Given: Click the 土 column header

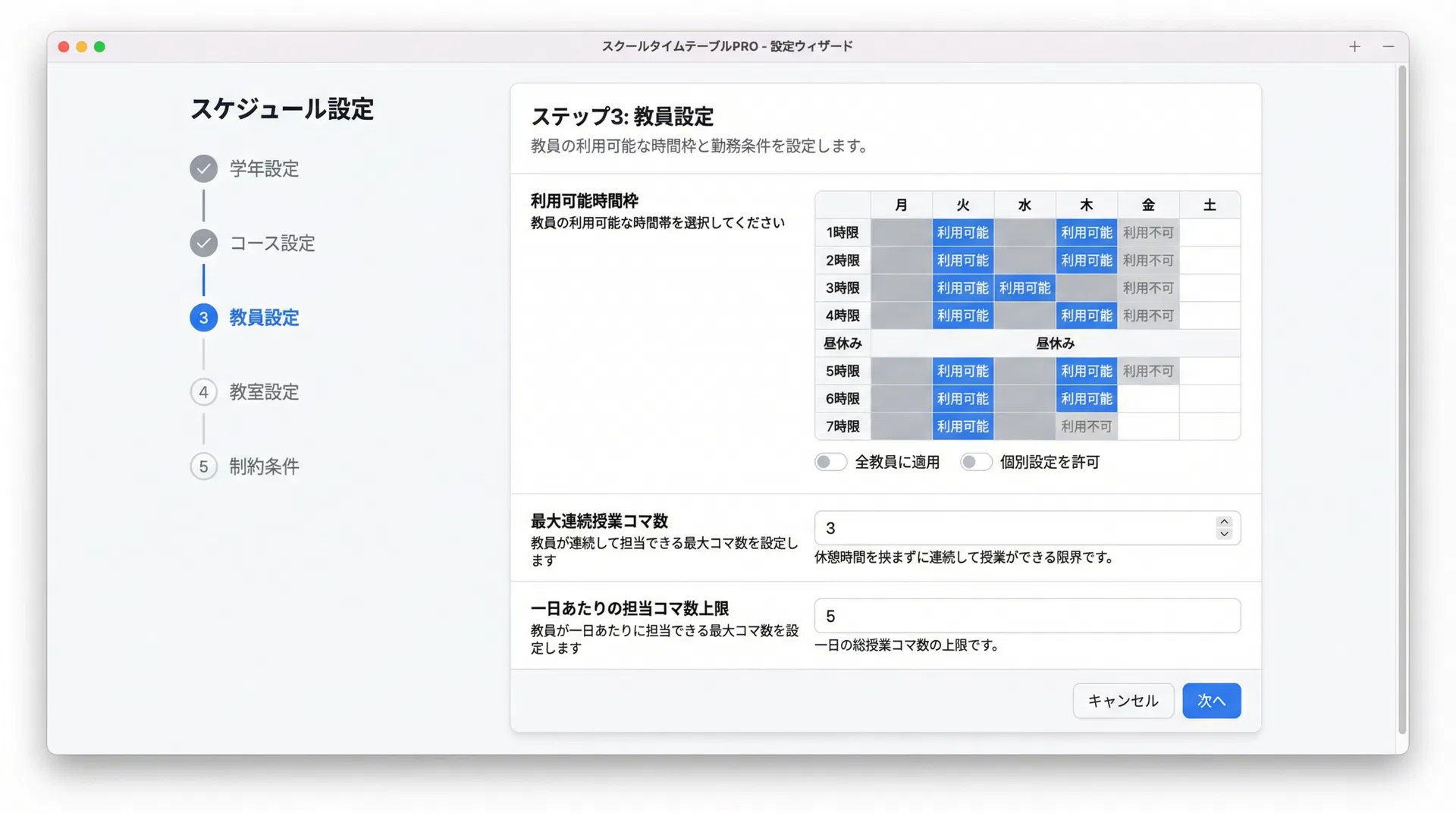Looking at the screenshot, I should (1210, 205).
